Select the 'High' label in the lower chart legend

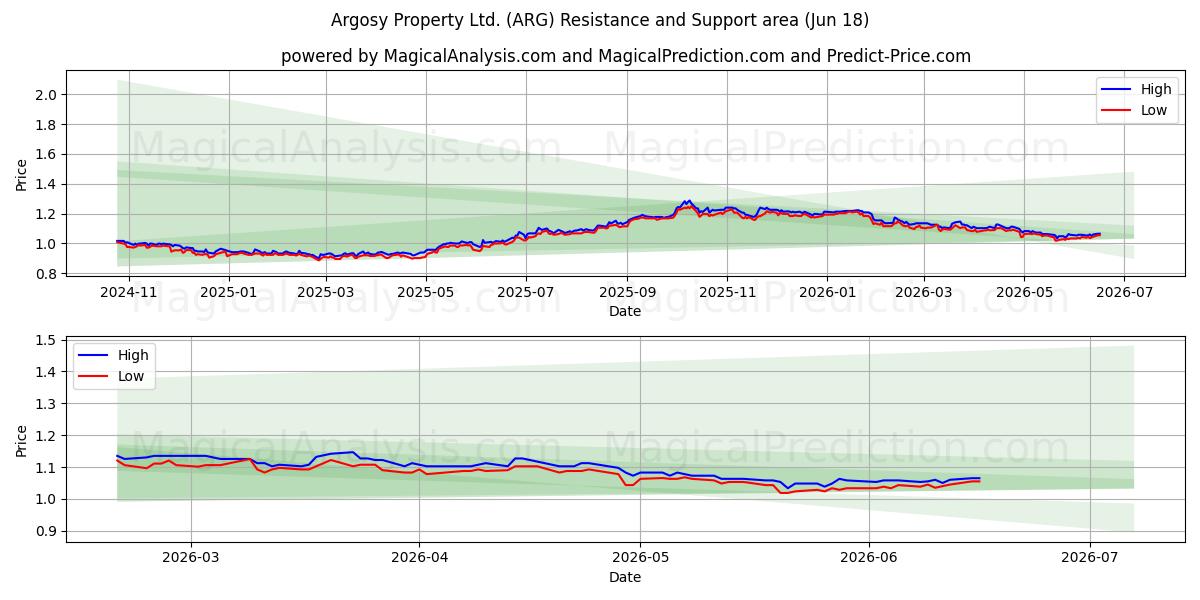click(132, 355)
